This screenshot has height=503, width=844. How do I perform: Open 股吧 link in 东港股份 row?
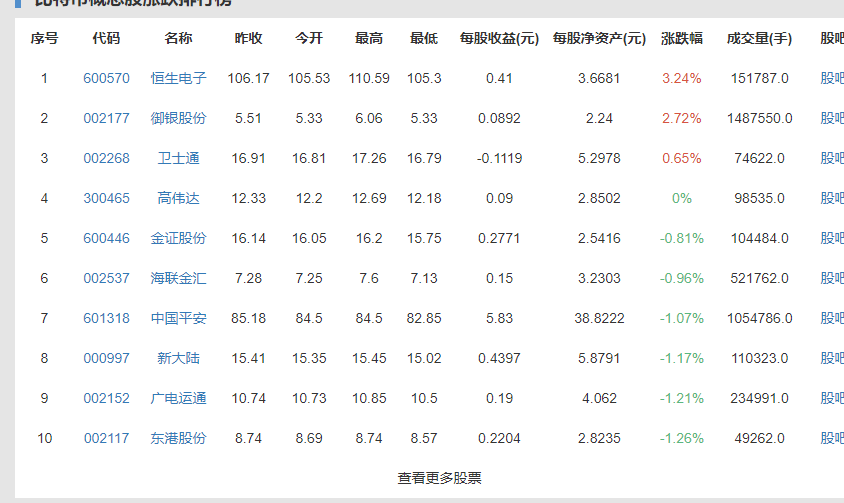(832, 438)
